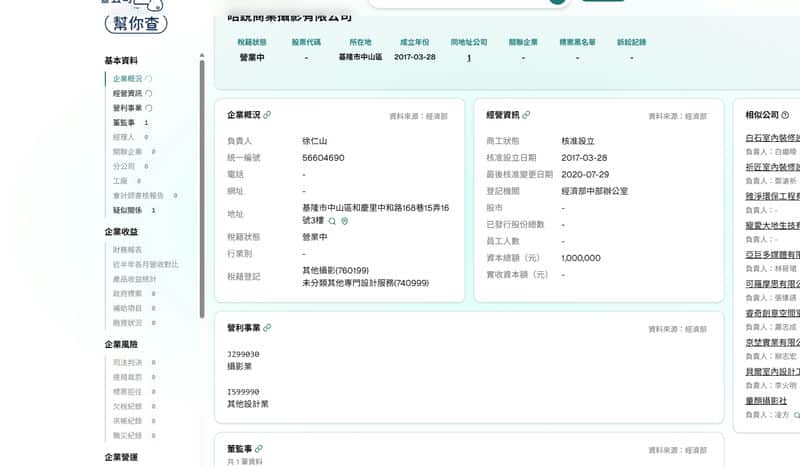Click the sidebar vertical scrollbar
The height and width of the screenshot is (467, 800).
click(203, 150)
